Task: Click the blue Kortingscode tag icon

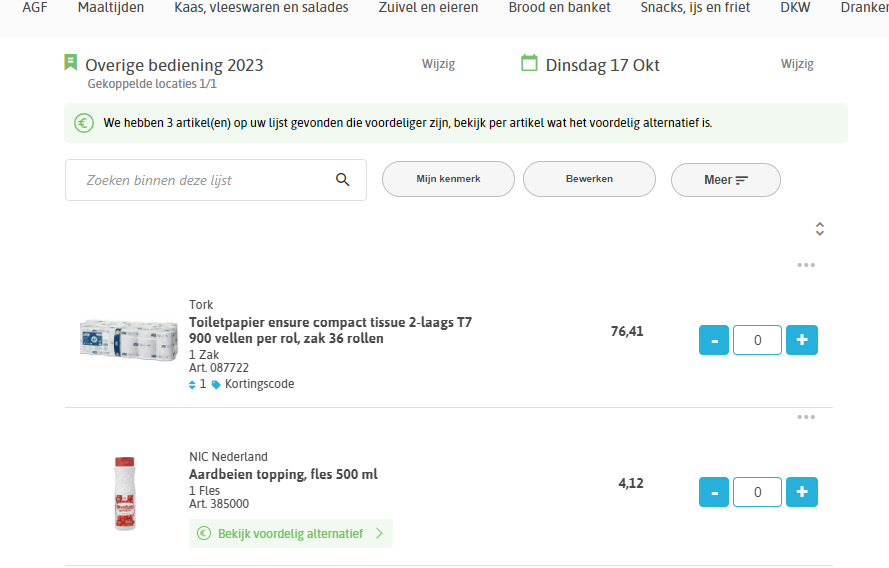Action: tap(216, 385)
